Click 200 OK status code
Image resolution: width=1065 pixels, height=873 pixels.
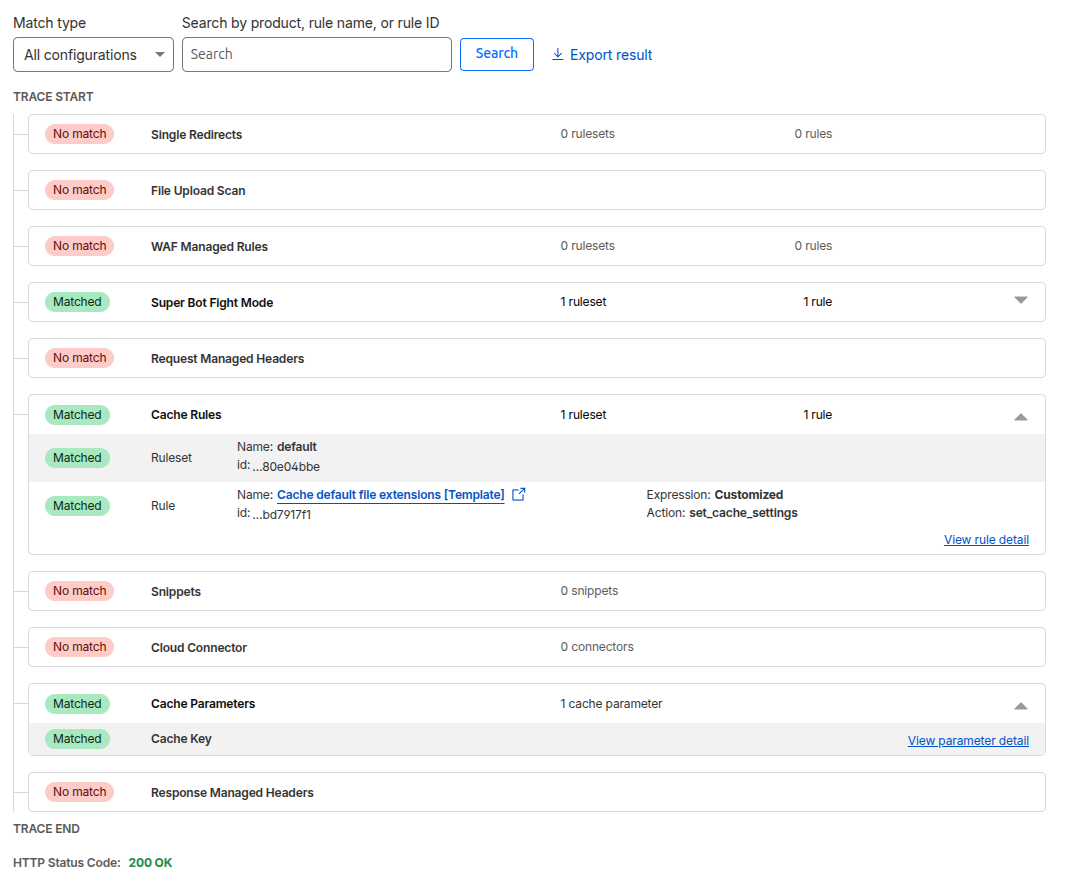(150, 862)
